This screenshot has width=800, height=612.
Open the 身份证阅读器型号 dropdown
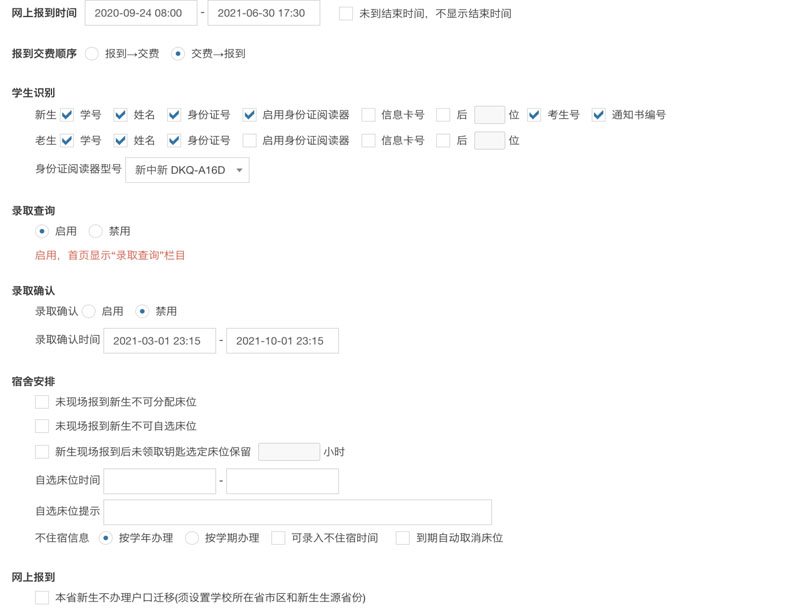[x=187, y=170]
